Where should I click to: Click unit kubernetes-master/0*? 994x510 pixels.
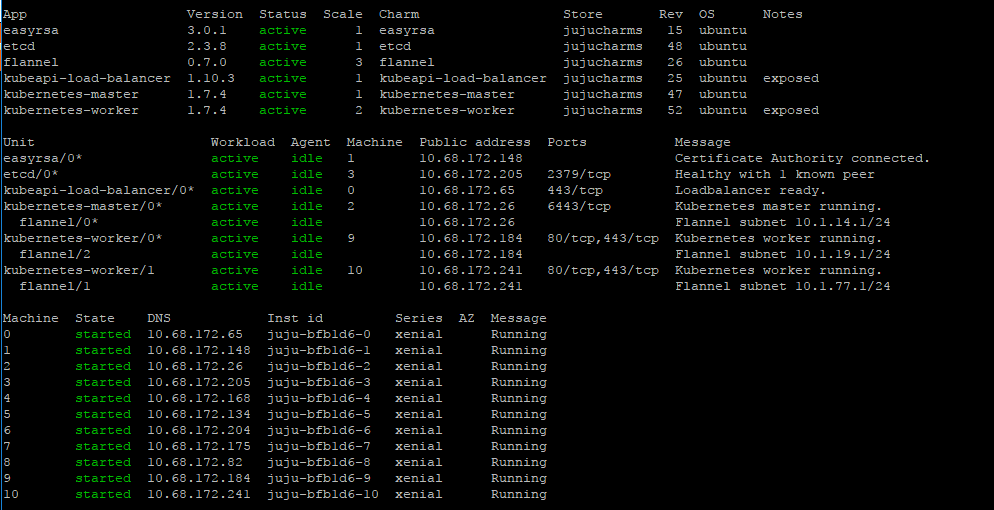click(x=83, y=206)
